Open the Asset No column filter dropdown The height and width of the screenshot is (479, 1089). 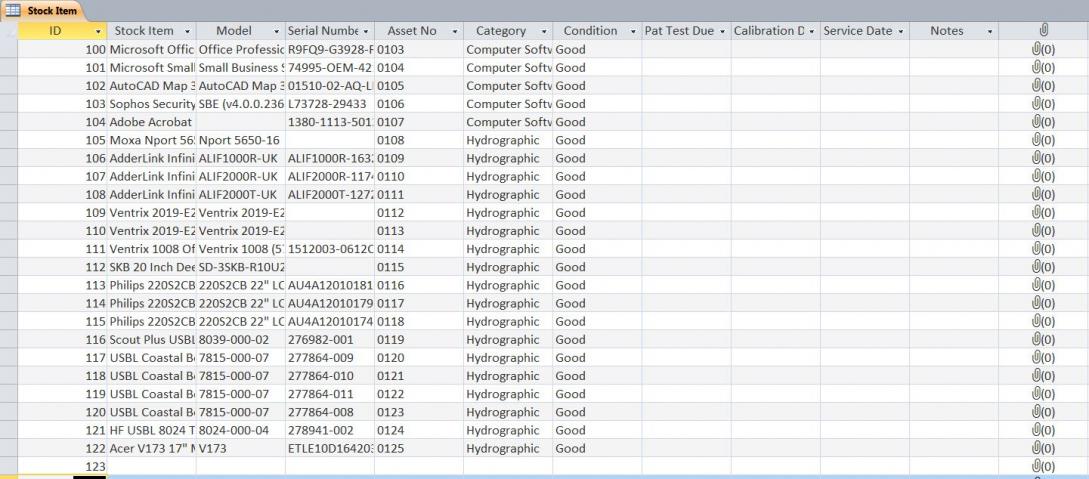point(455,31)
